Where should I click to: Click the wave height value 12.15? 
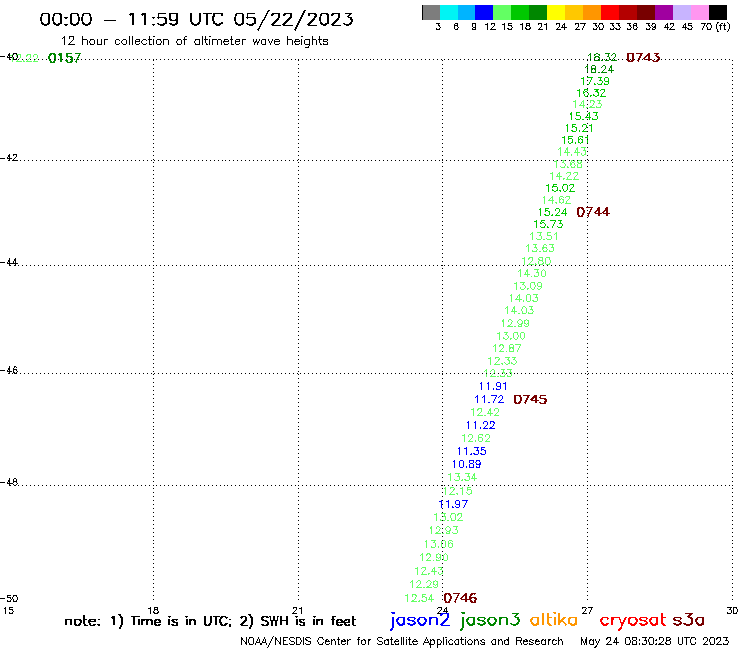coord(458,491)
